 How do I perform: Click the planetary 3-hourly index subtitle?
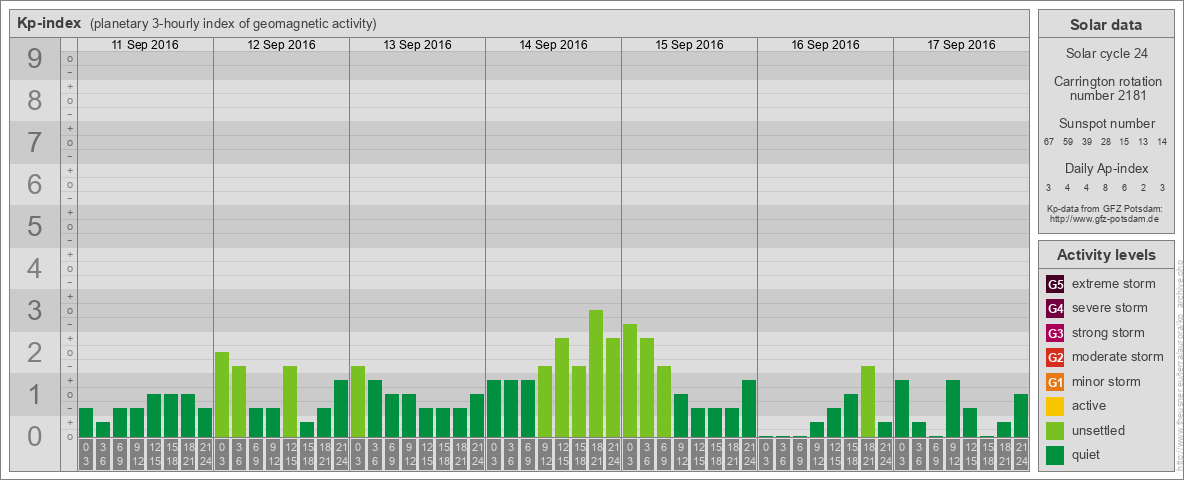point(233,24)
